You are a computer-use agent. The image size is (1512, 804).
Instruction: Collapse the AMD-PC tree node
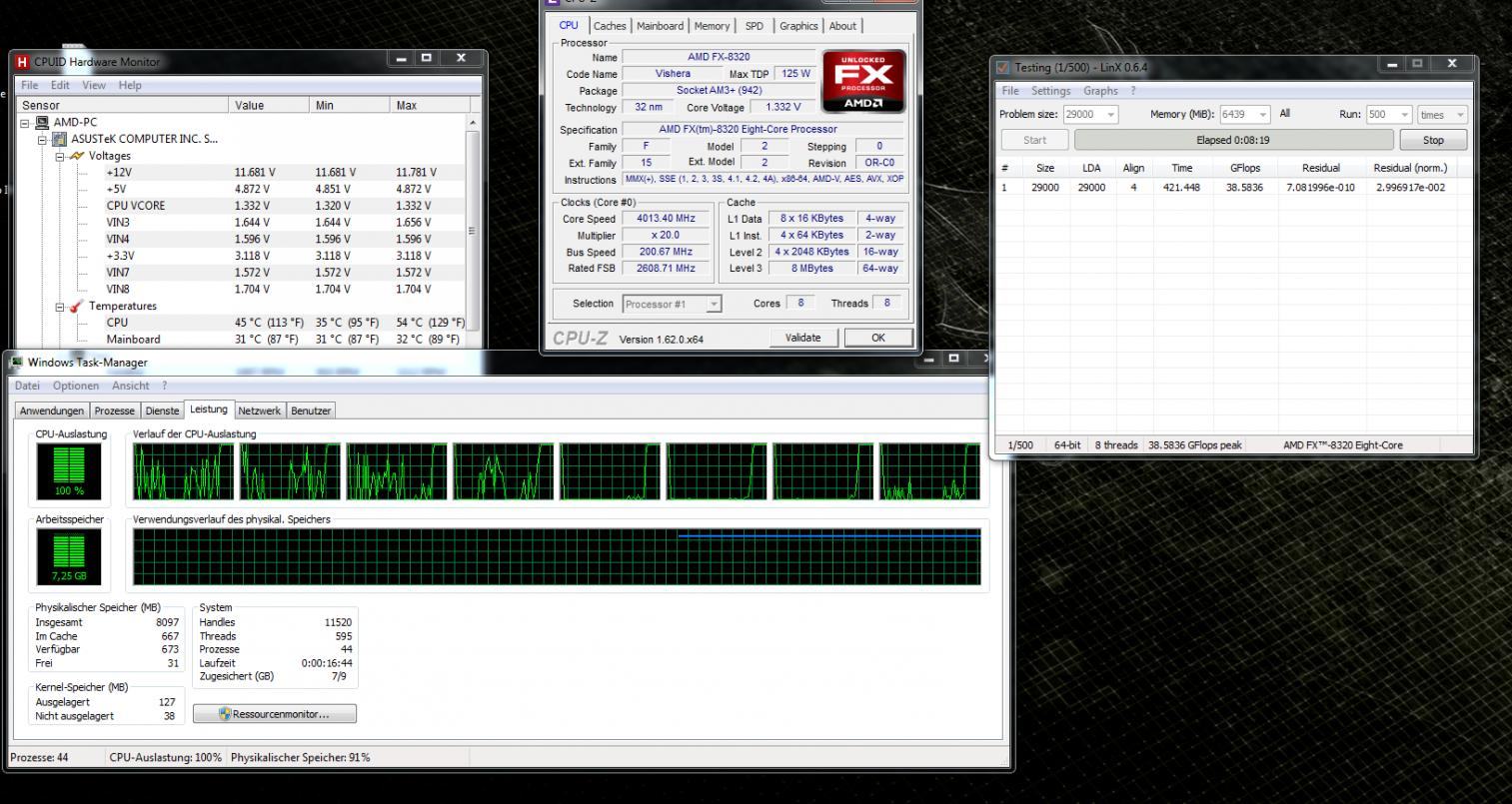pos(26,122)
